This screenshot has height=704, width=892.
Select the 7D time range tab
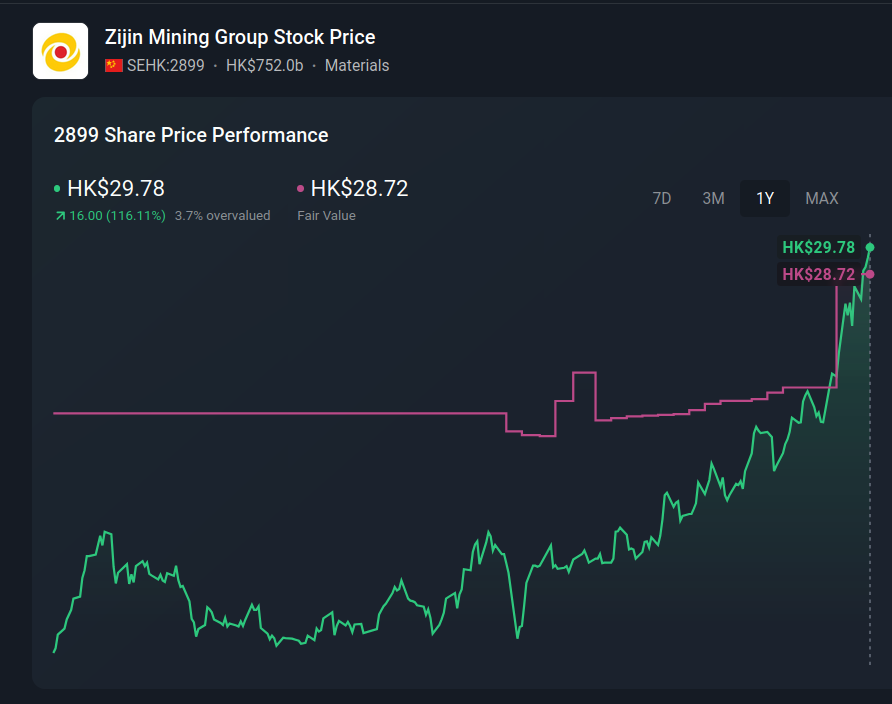pyautogui.click(x=662, y=198)
